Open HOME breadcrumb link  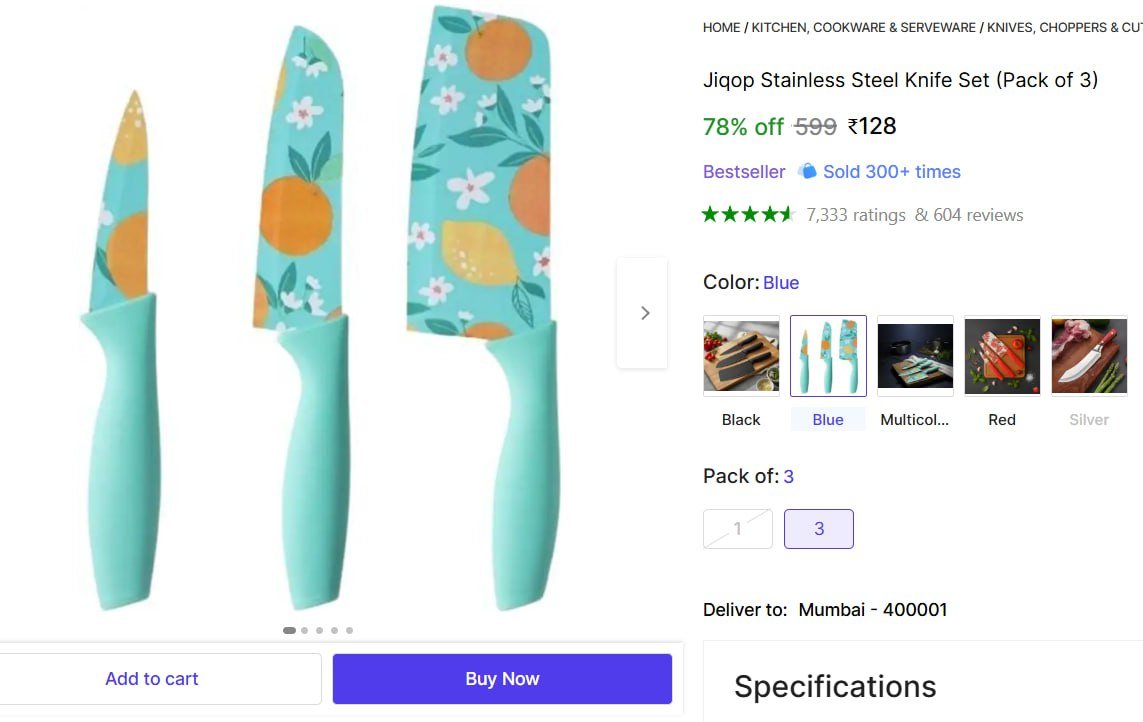click(721, 28)
